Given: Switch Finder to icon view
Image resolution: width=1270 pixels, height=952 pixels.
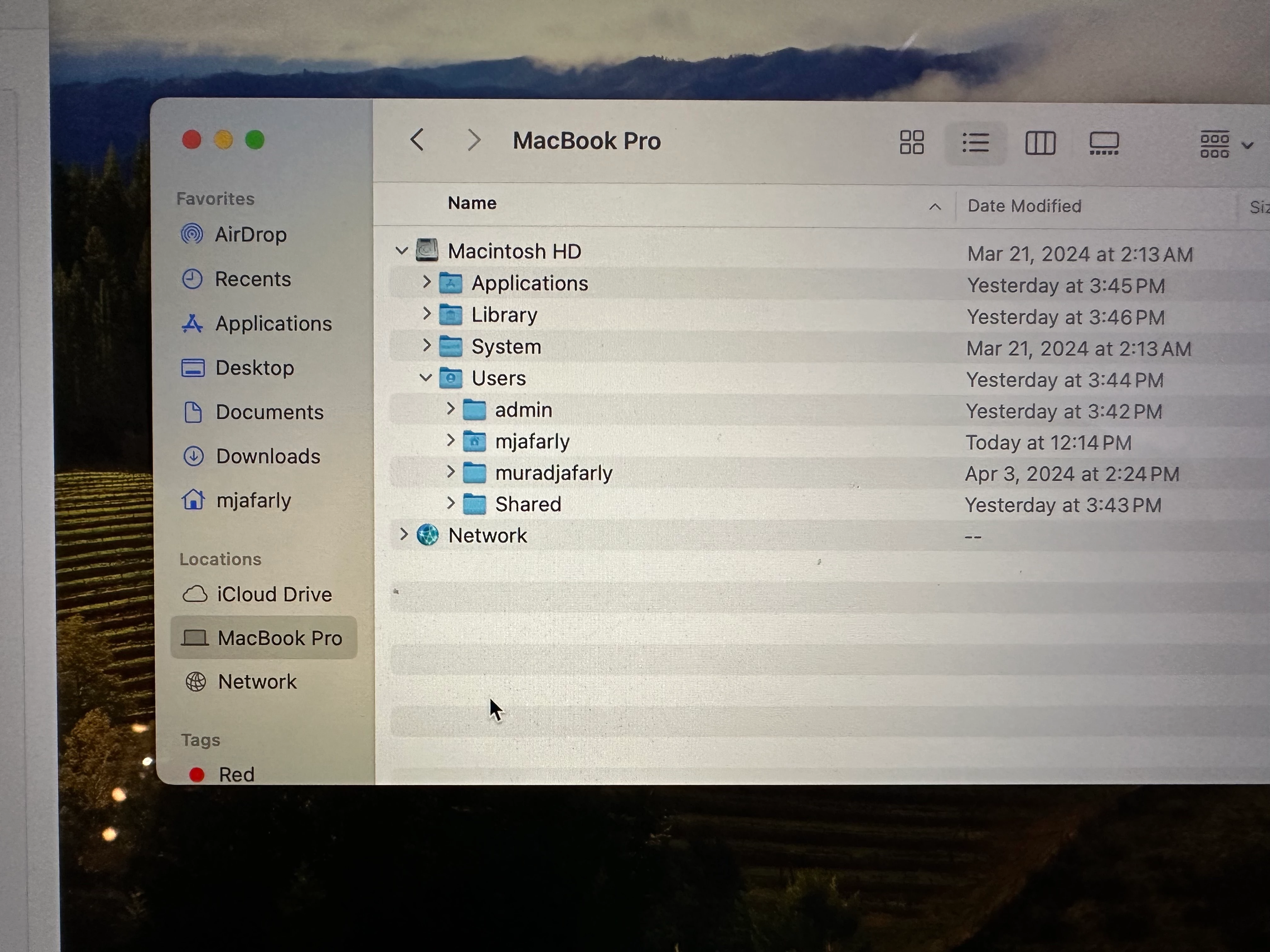Looking at the screenshot, I should pyautogui.click(x=911, y=142).
